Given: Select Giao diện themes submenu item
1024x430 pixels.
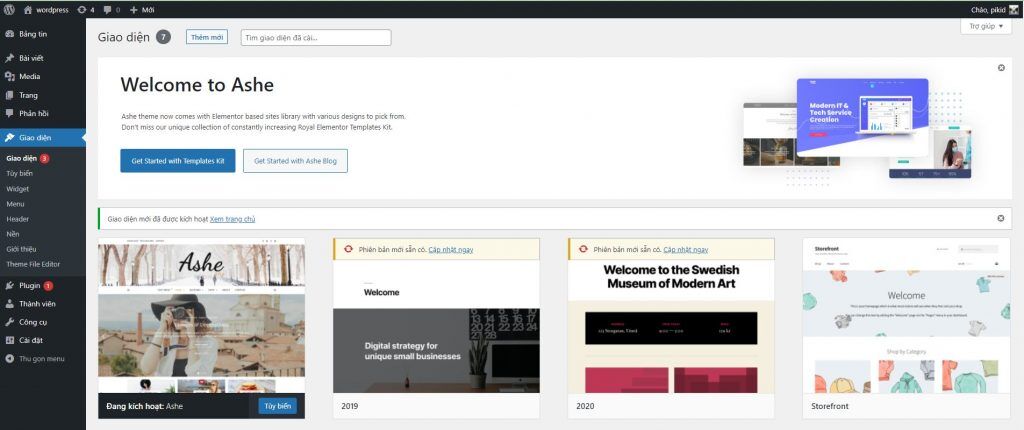Looking at the screenshot, I should click(x=22, y=158).
